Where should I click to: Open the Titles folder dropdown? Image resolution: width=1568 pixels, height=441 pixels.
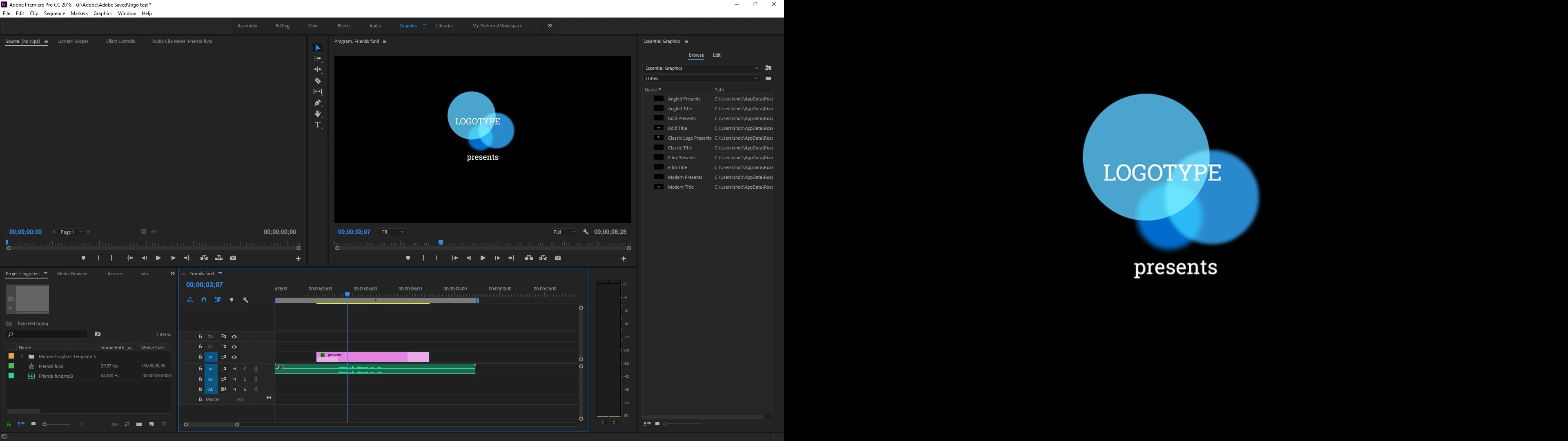click(x=701, y=78)
